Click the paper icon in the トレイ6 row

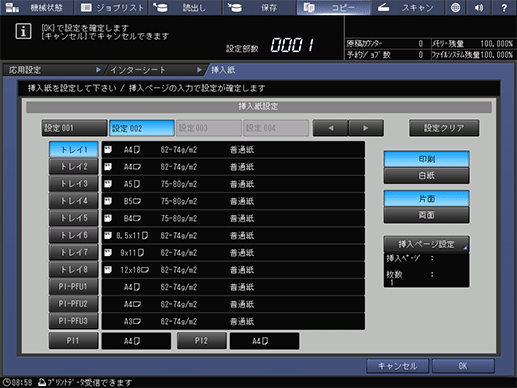point(108,236)
